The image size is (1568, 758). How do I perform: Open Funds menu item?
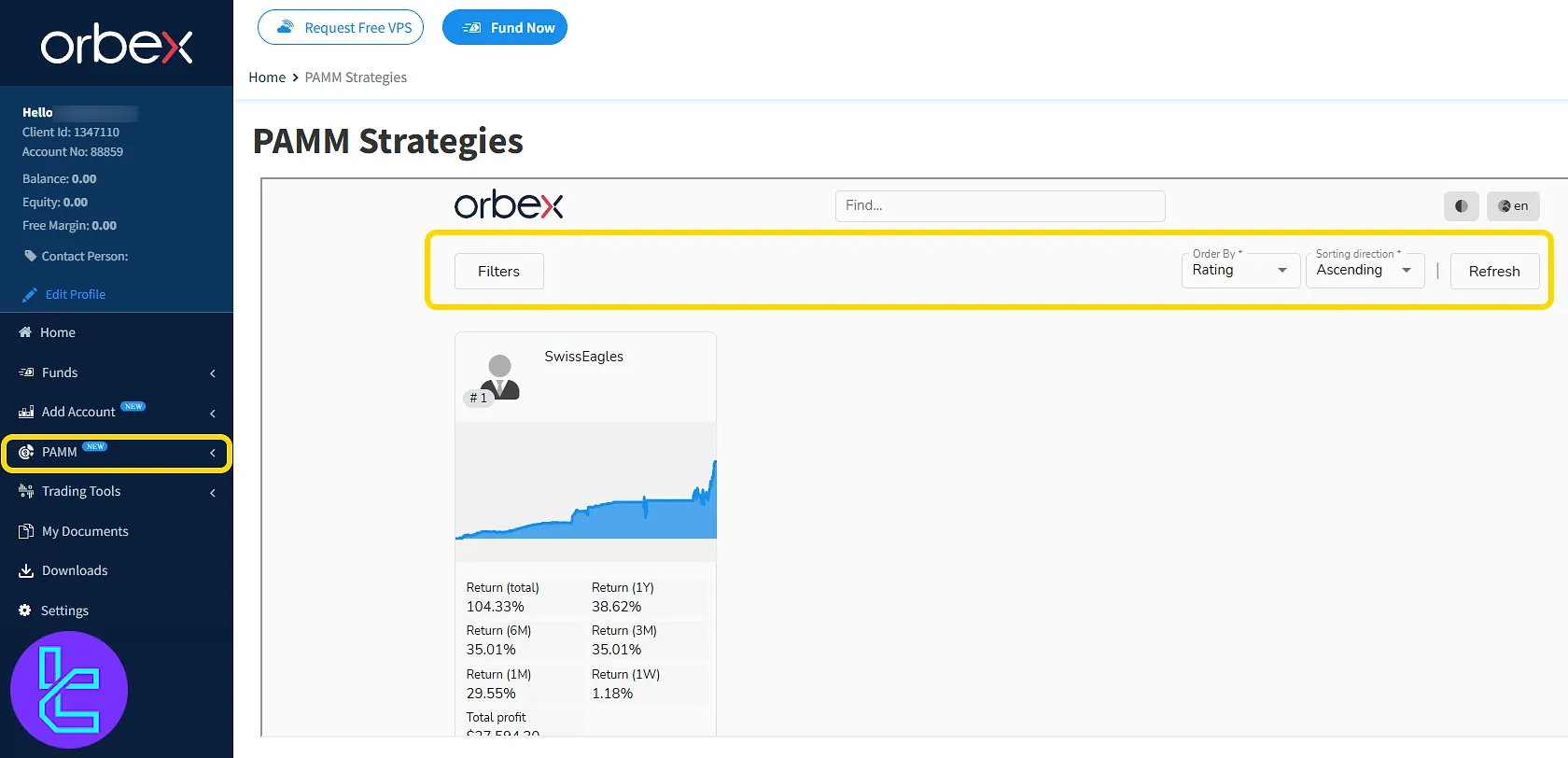click(117, 372)
